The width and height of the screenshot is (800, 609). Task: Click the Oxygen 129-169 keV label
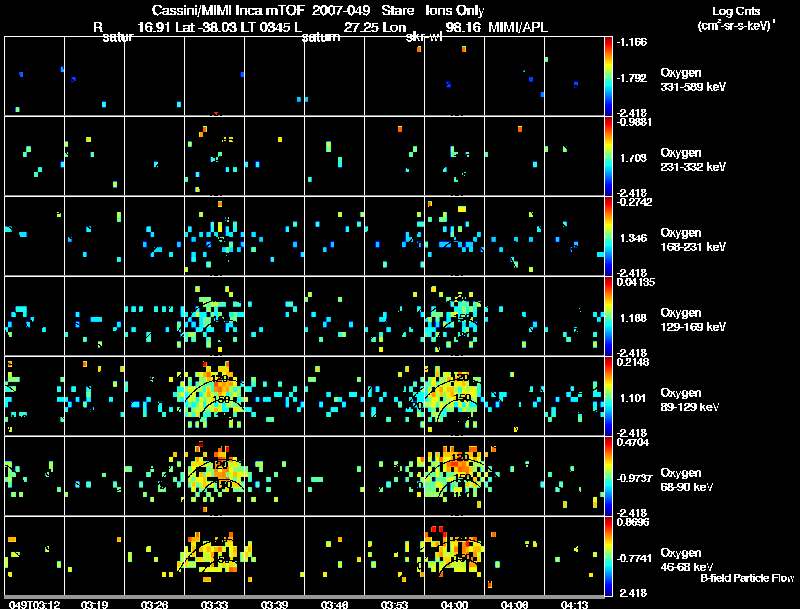[693, 320]
